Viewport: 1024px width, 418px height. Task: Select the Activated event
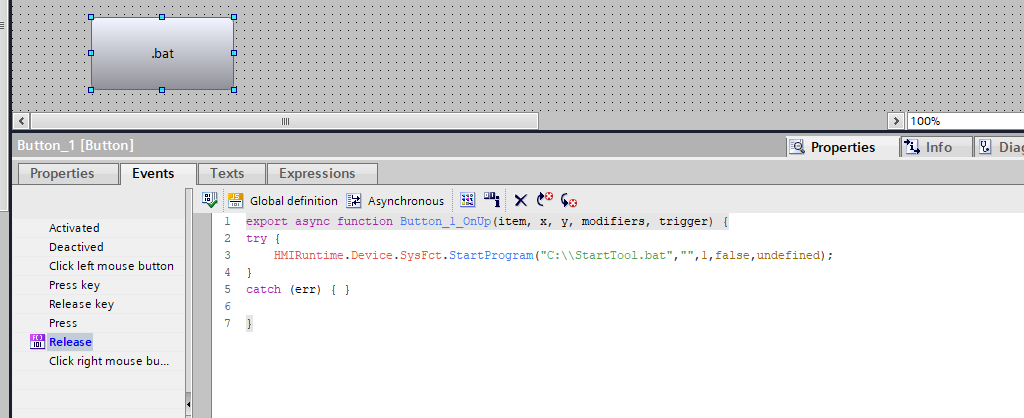click(x=74, y=228)
